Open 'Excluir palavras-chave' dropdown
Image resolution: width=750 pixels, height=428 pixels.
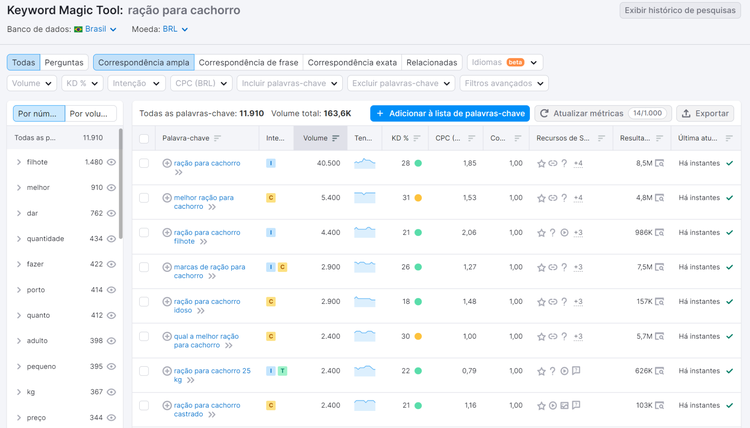[401, 83]
